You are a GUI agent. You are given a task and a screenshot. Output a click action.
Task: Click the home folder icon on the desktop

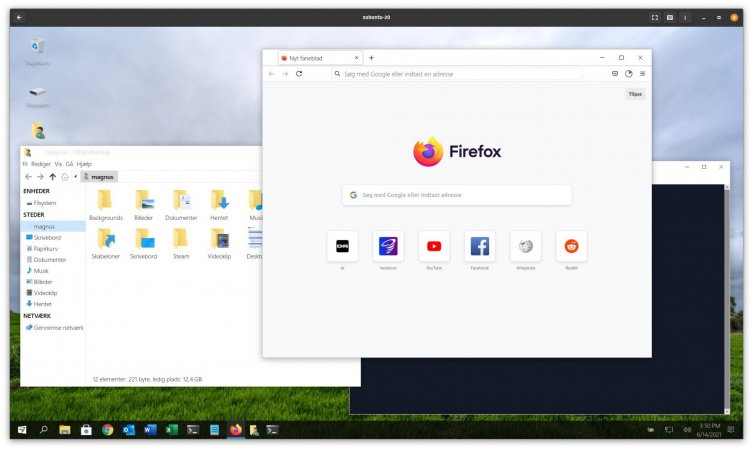tap(38, 131)
